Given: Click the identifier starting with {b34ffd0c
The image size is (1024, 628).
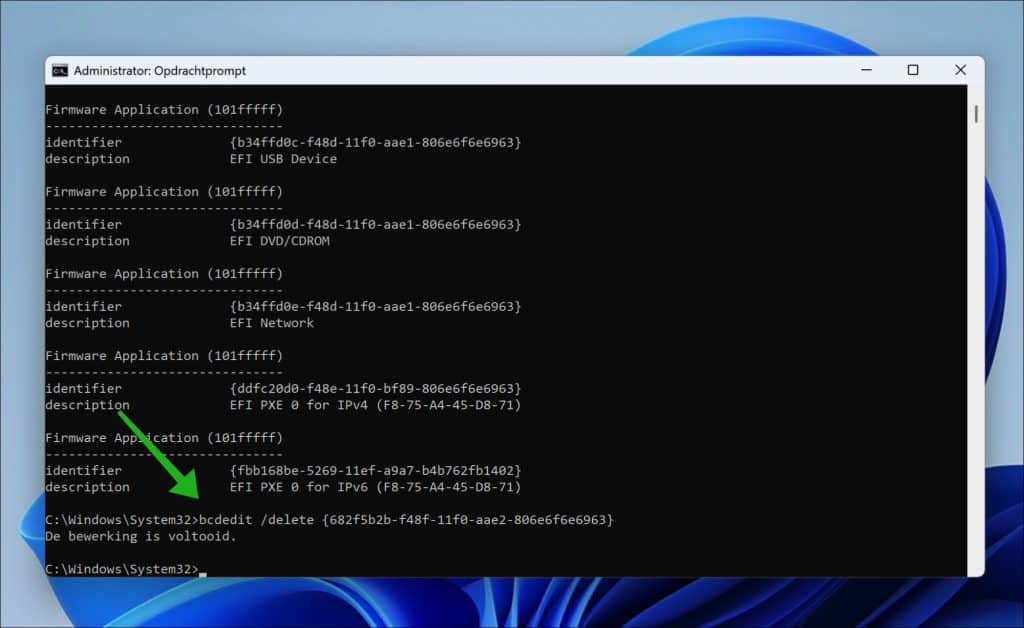Looking at the screenshot, I should [375, 142].
